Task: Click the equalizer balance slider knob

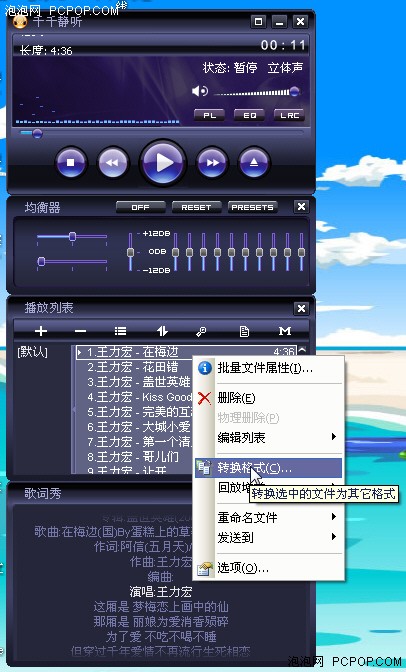Action: (x=72, y=237)
